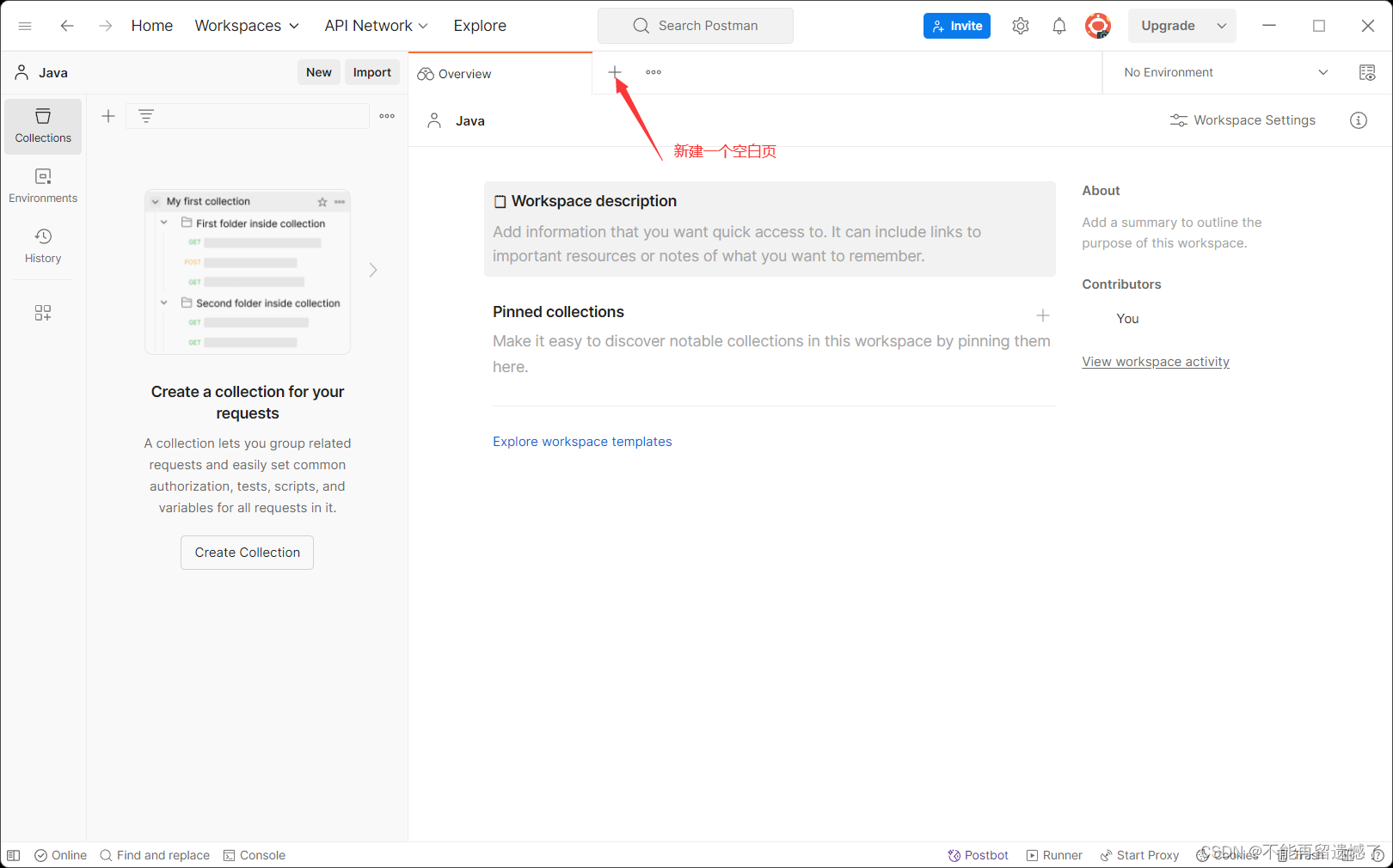Open the user avatar menu
Screen dimensions: 1393x868
point(1098,26)
